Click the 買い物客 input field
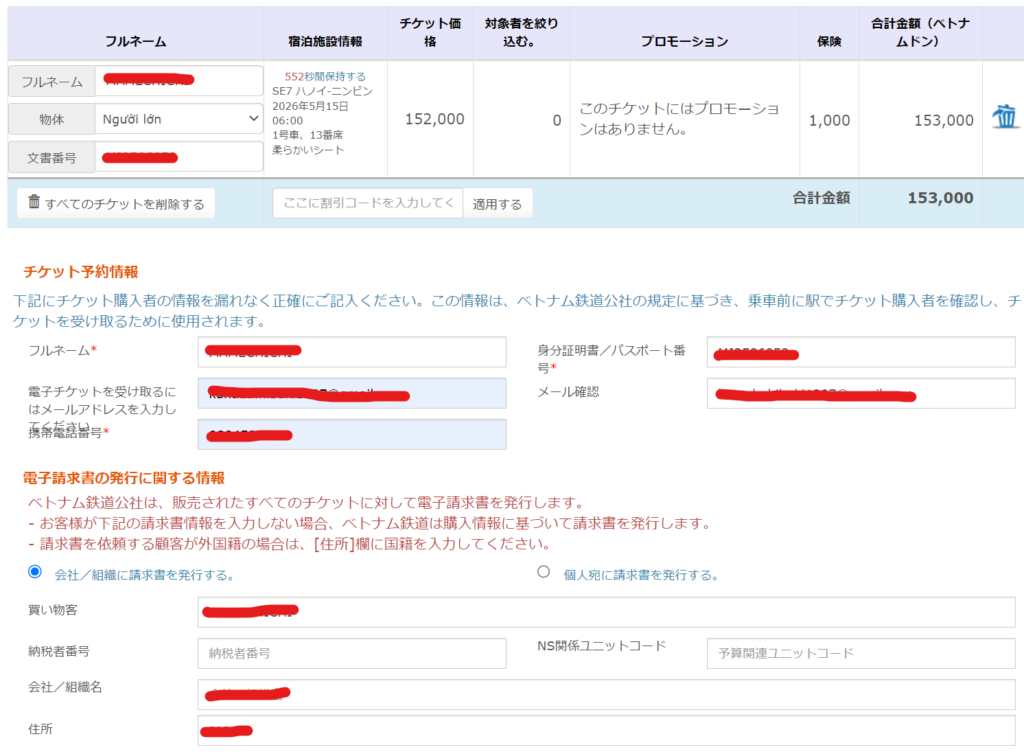This screenshot has width=1024, height=754. [605, 612]
